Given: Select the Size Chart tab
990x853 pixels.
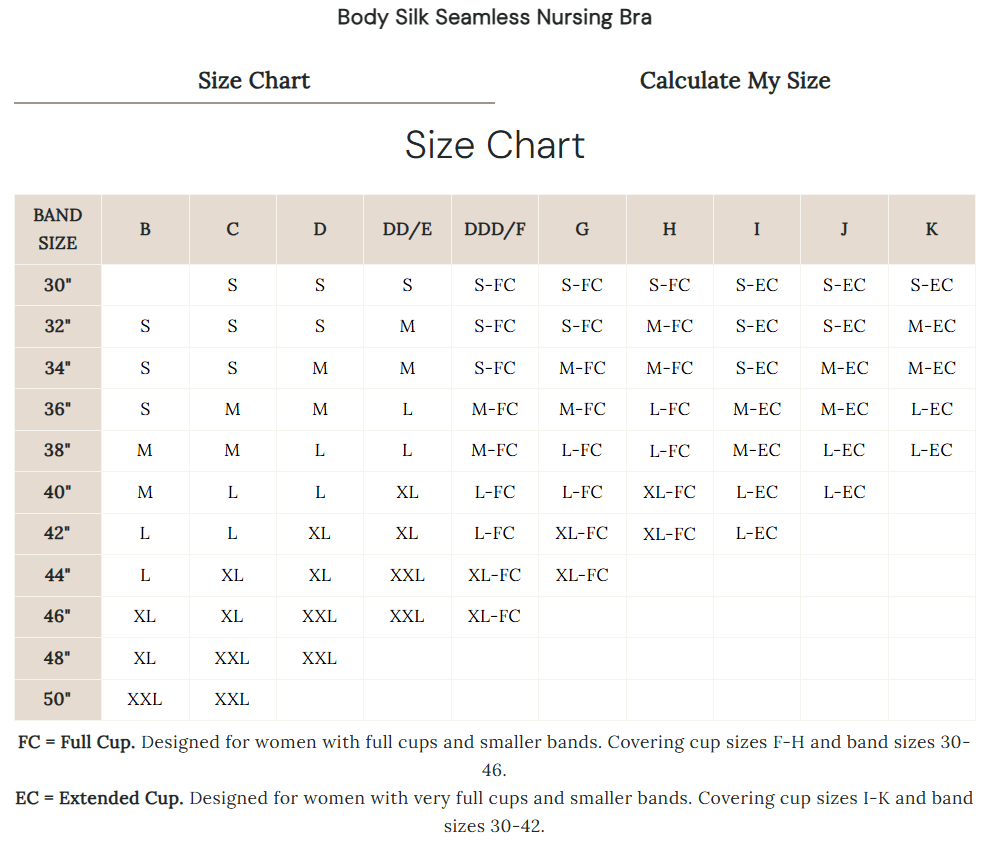Looking at the screenshot, I should [254, 81].
